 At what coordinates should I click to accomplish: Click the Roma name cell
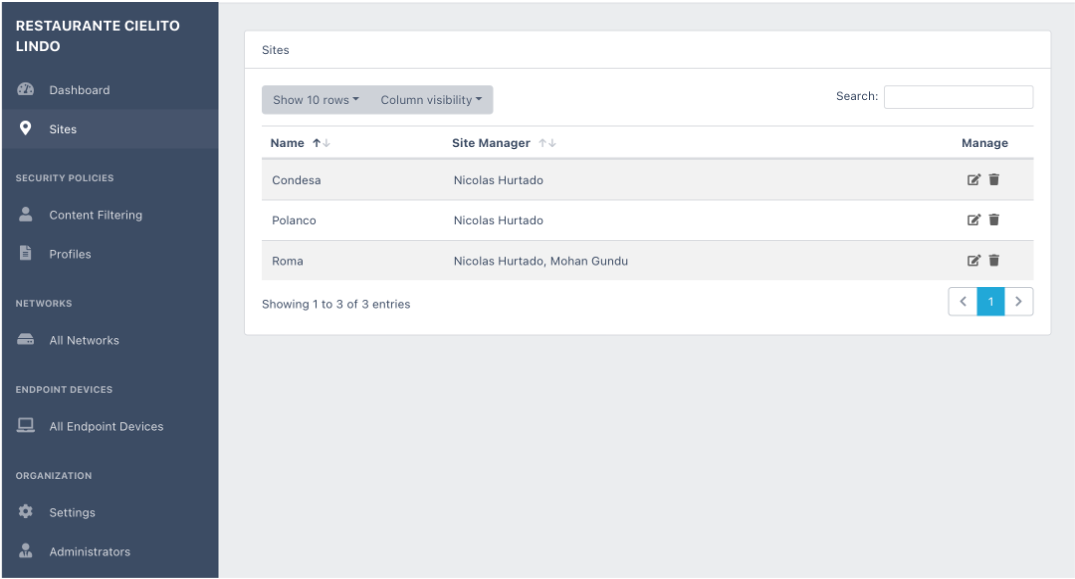click(x=287, y=261)
